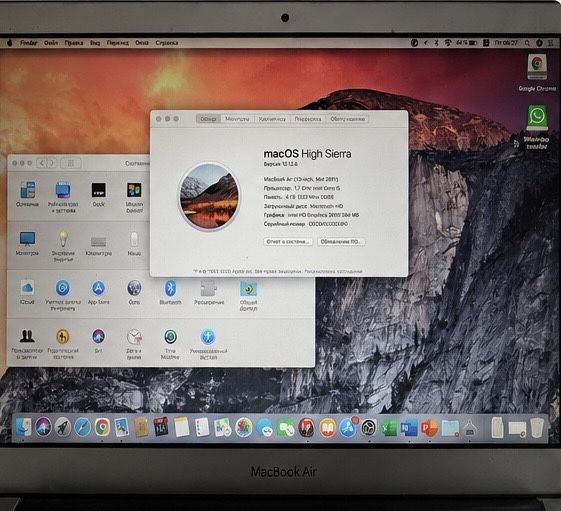Open the Trash in the Dock

[537, 427]
